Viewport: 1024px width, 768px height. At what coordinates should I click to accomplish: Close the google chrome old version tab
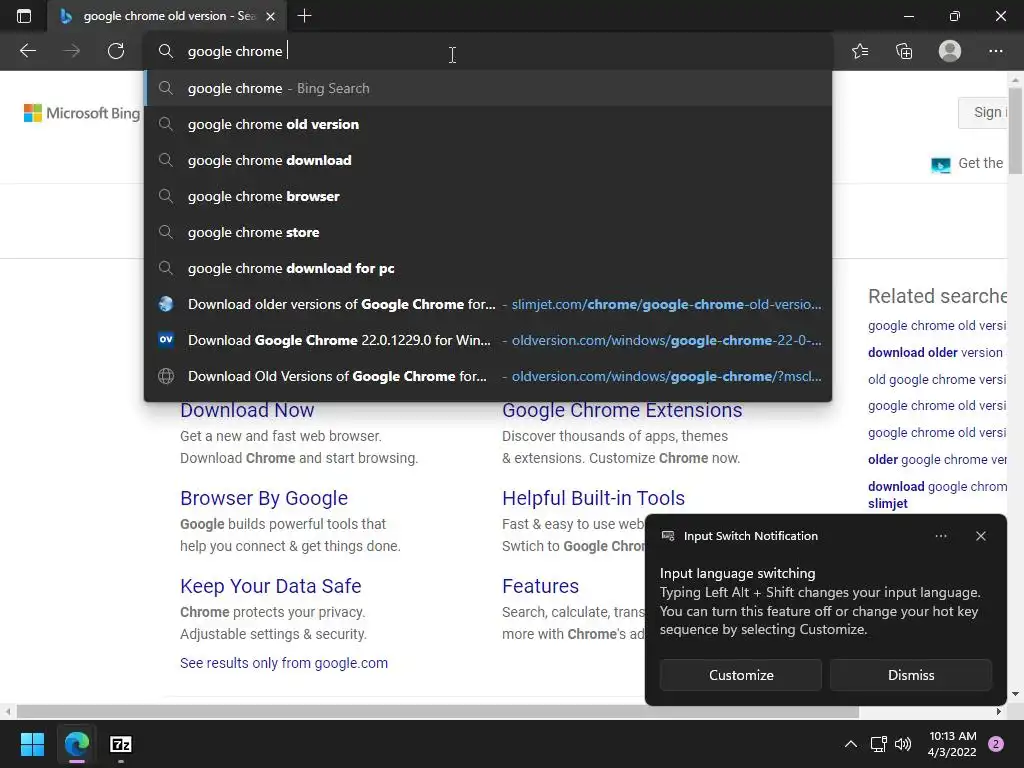tap(270, 16)
